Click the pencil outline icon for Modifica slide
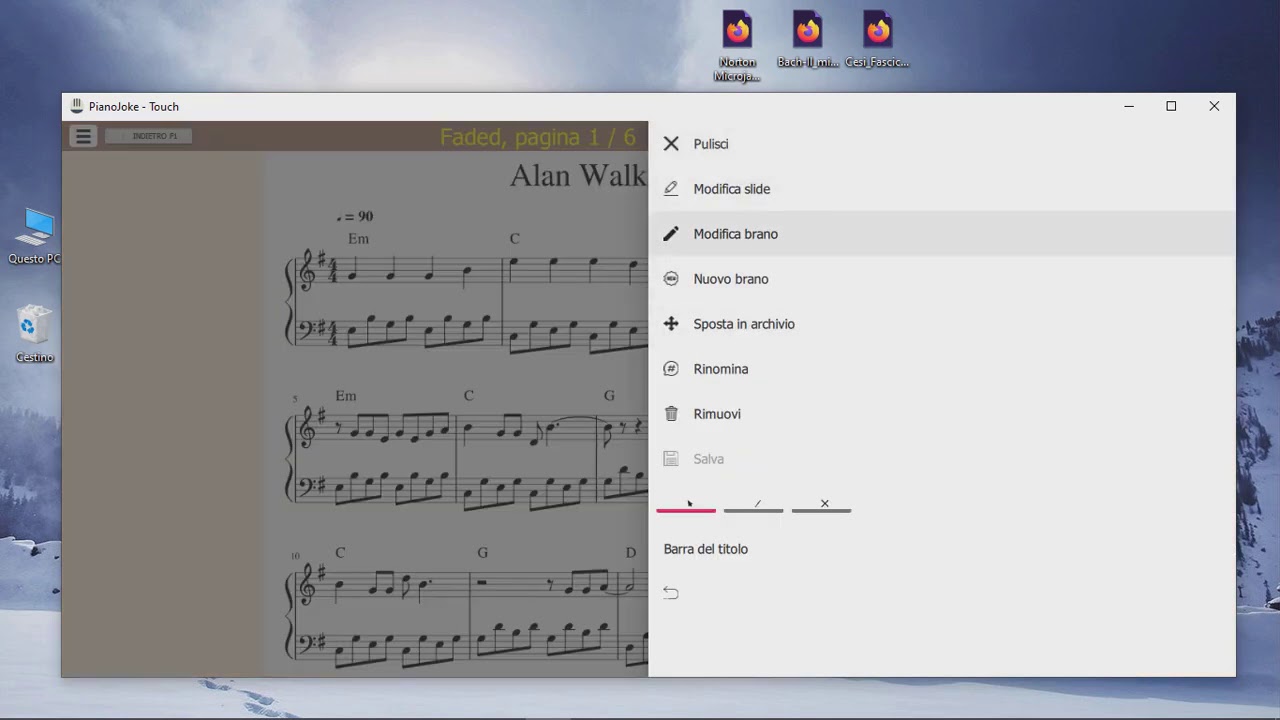1280x720 pixels. coord(671,189)
